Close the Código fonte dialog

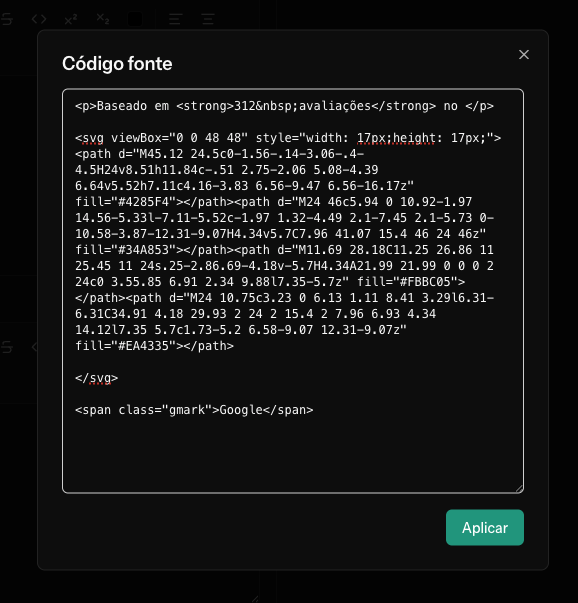click(x=524, y=55)
